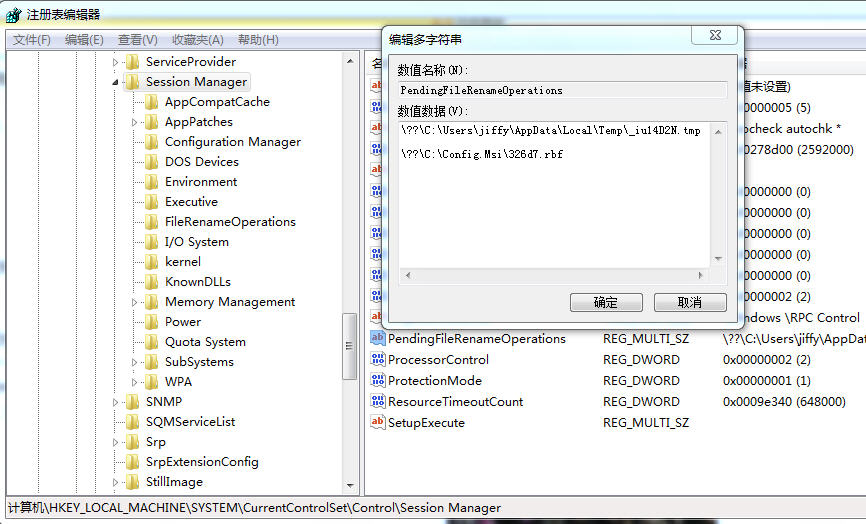Open the 编辑(E) menu
Viewport: 866px width, 524px height.
click(84, 40)
